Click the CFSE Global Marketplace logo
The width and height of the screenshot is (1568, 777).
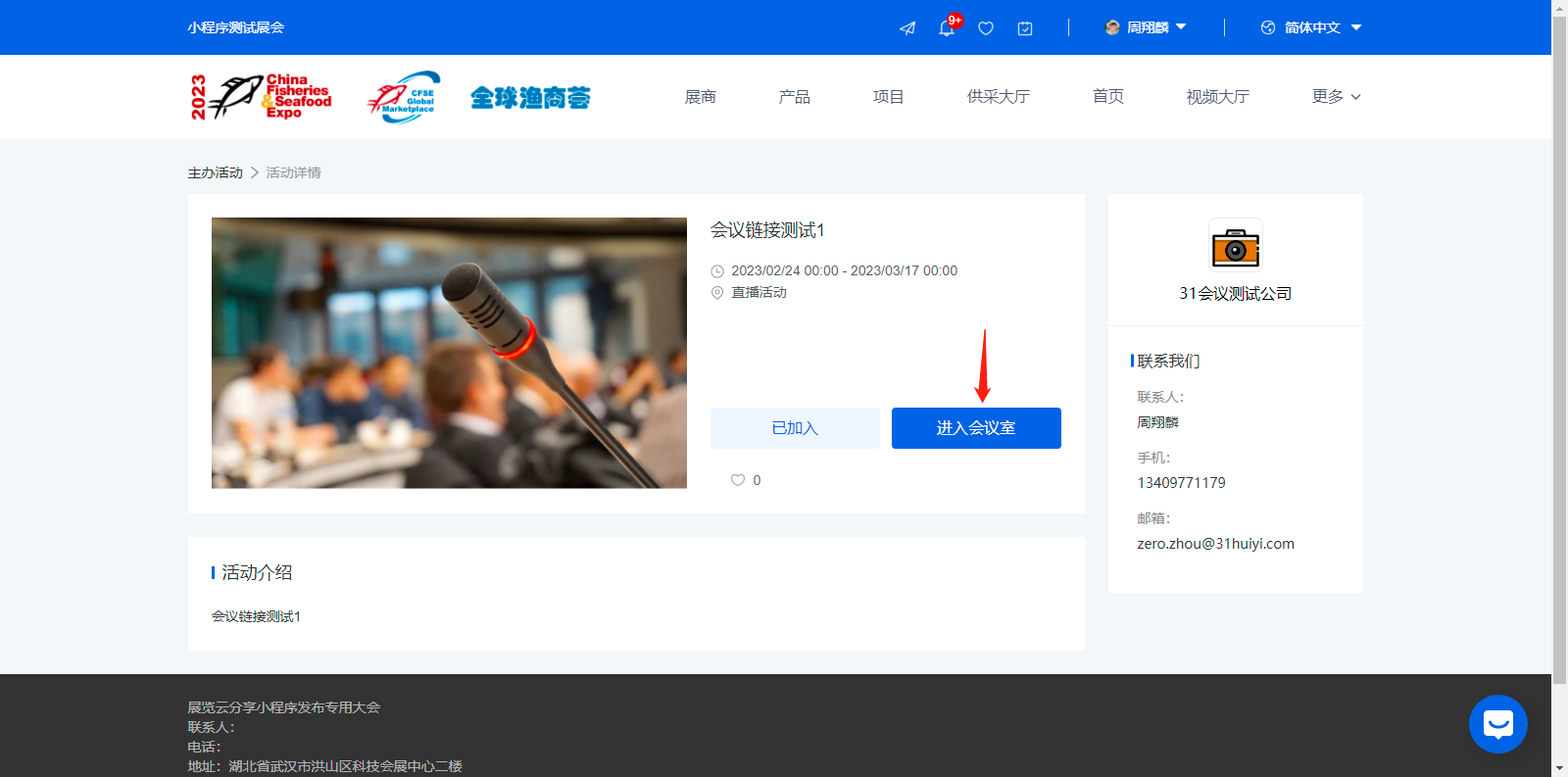pyautogui.click(x=404, y=97)
